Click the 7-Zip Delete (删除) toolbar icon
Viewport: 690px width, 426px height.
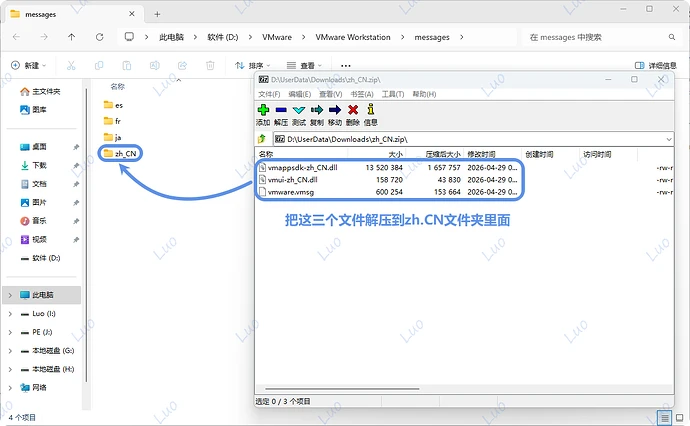click(x=353, y=110)
